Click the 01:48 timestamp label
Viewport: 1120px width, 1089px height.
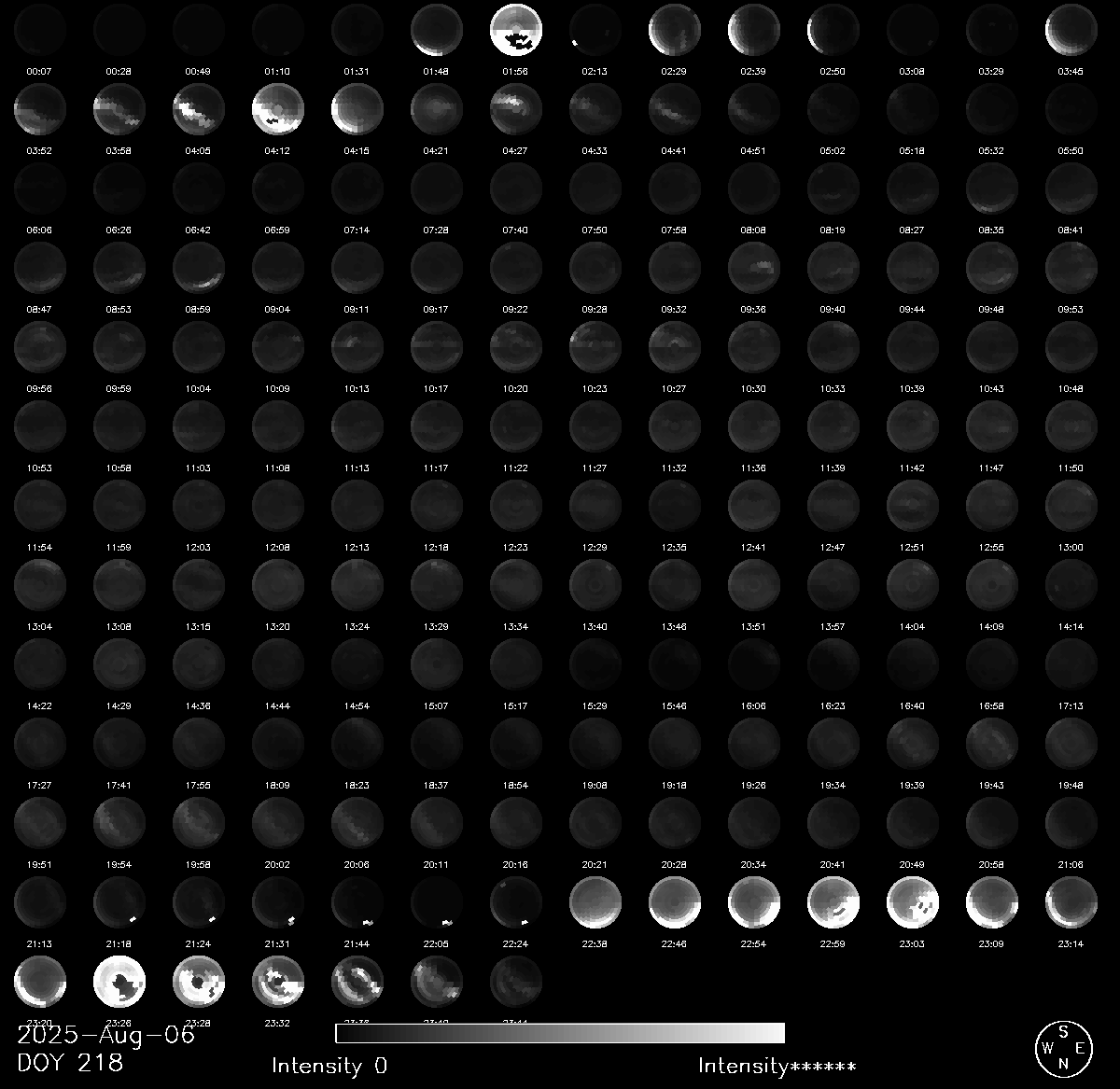pyautogui.click(x=436, y=71)
